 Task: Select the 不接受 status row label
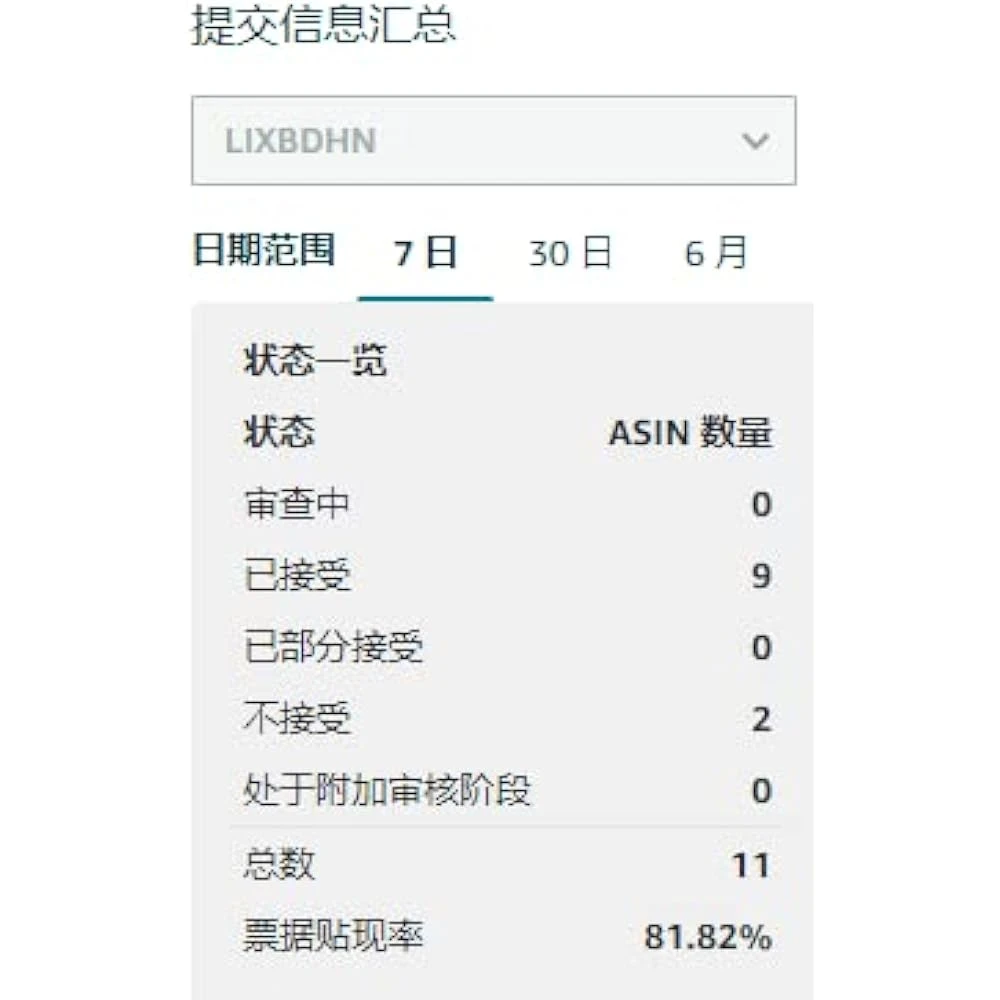pyautogui.click(x=297, y=720)
